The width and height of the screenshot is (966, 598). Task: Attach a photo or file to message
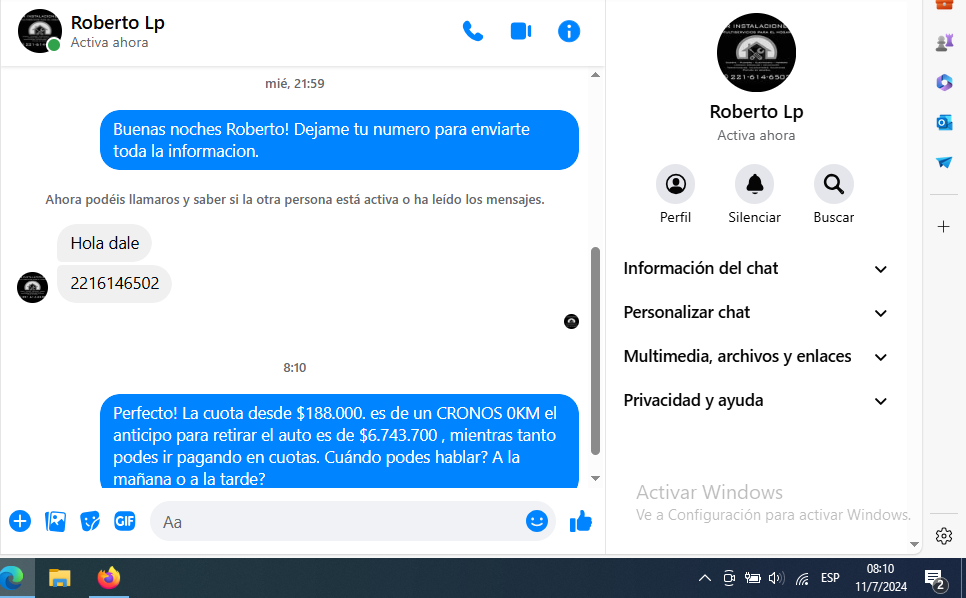click(x=56, y=521)
